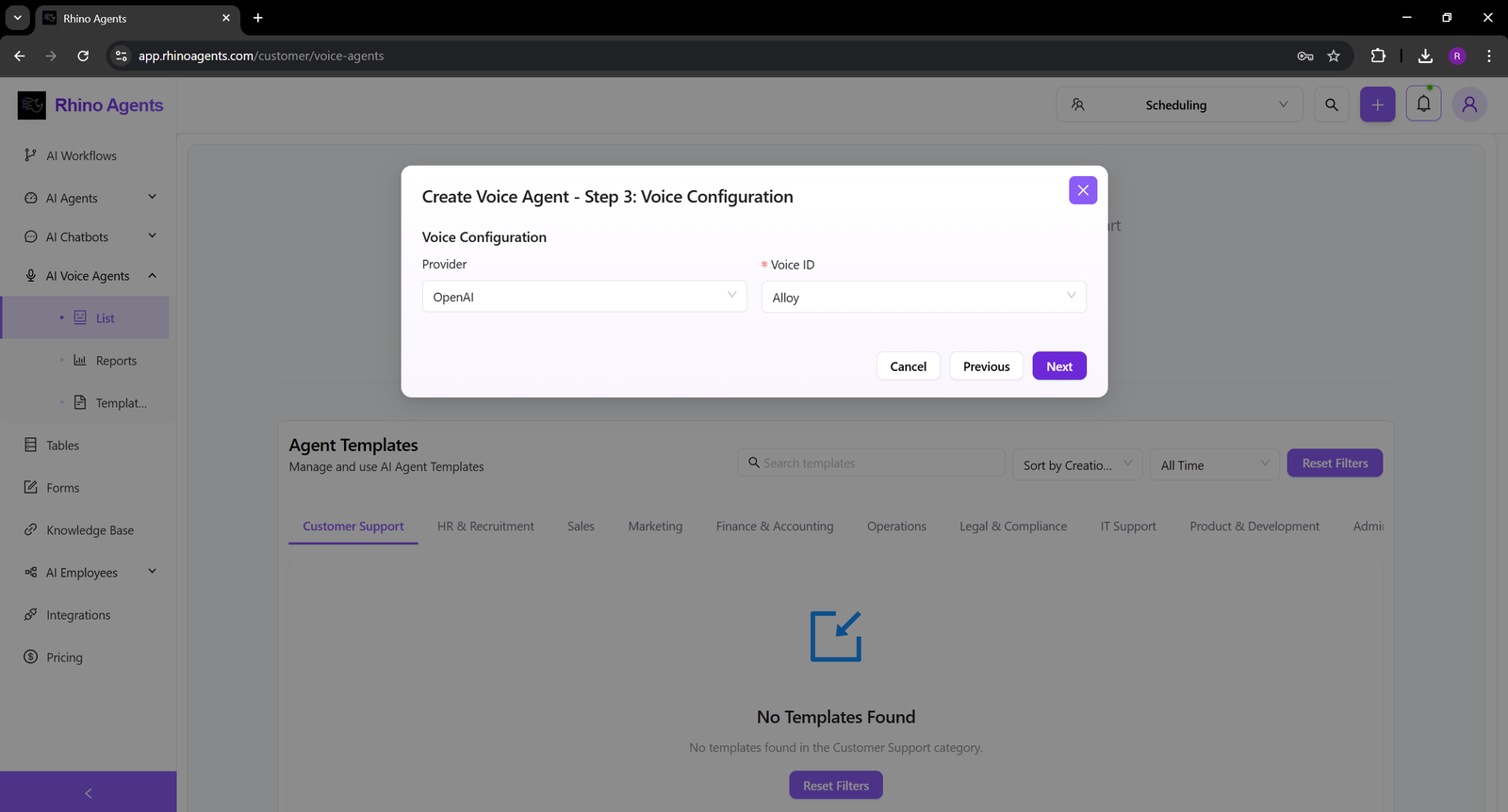Proceed with the Next button
Image resolution: width=1508 pixels, height=812 pixels.
click(1059, 366)
